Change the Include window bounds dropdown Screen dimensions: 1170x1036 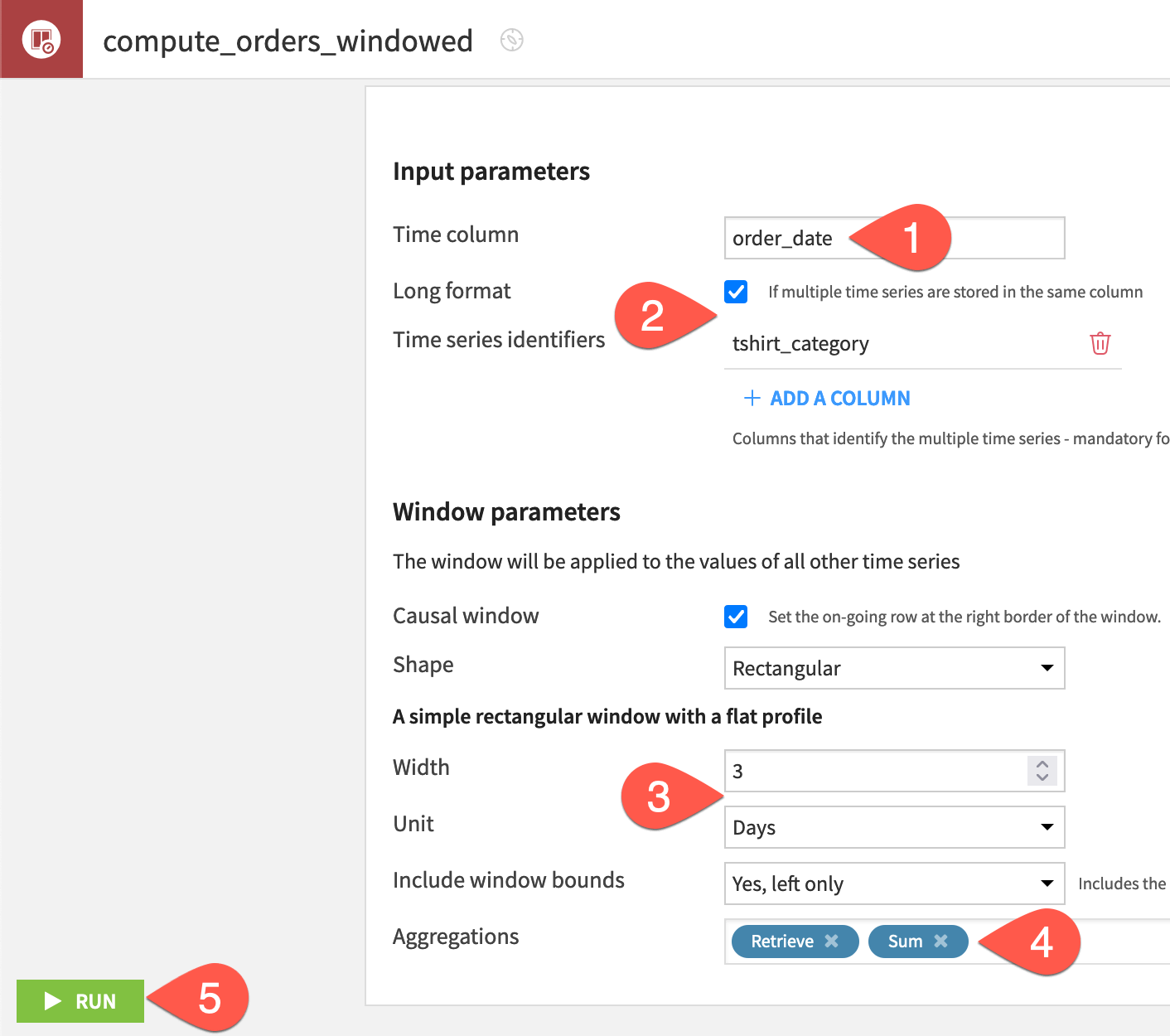coord(894,884)
